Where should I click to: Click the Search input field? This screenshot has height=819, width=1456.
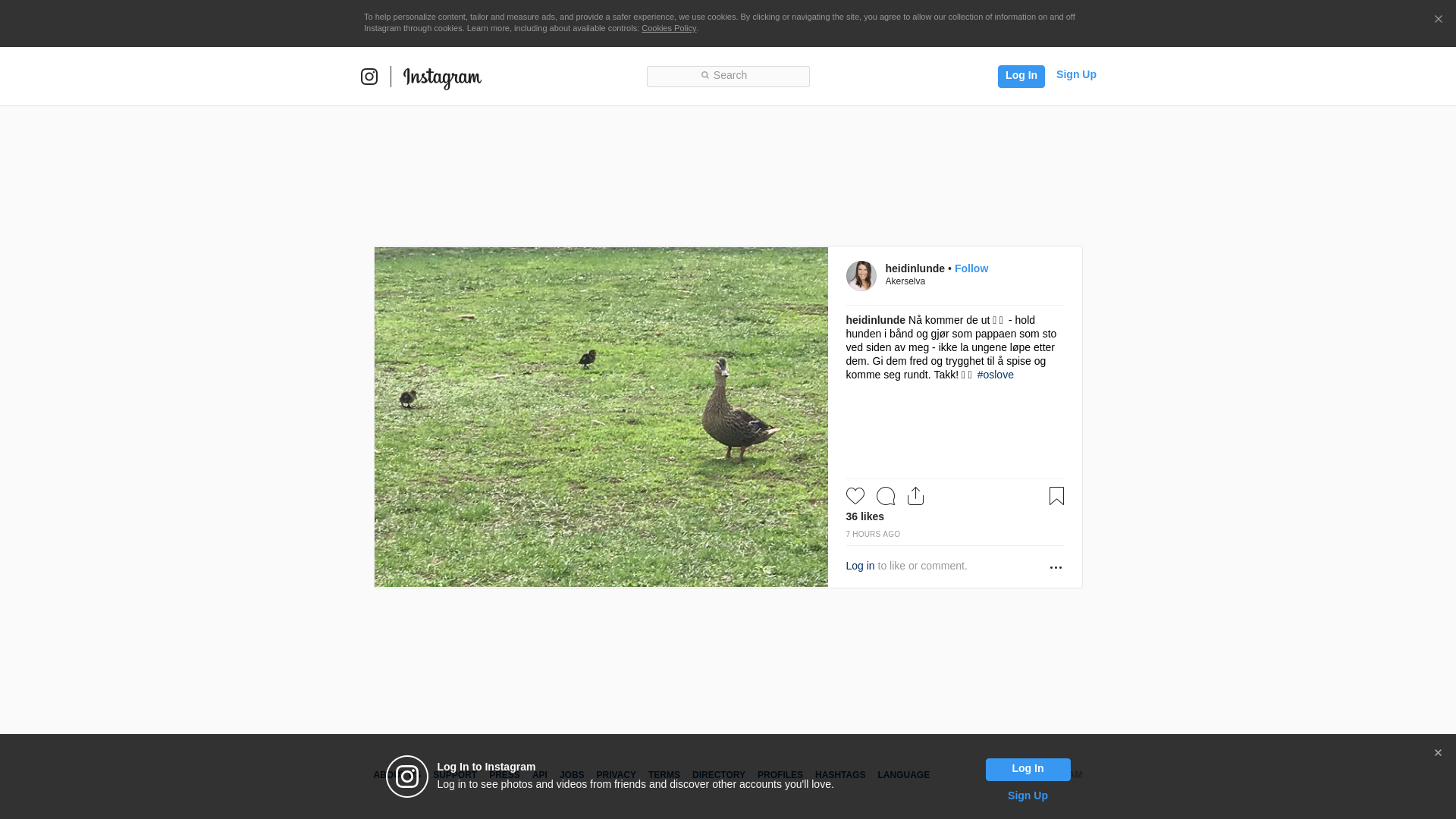point(728,76)
